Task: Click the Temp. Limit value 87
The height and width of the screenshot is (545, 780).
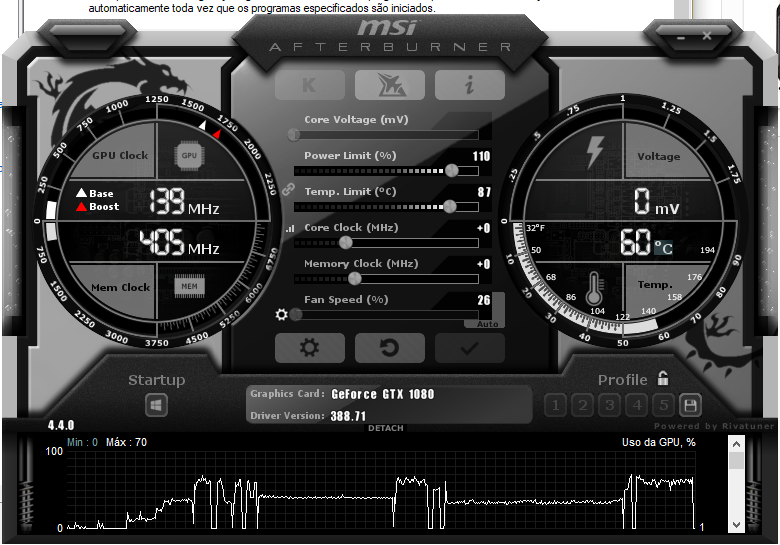Action: pyautogui.click(x=484, y=192)
